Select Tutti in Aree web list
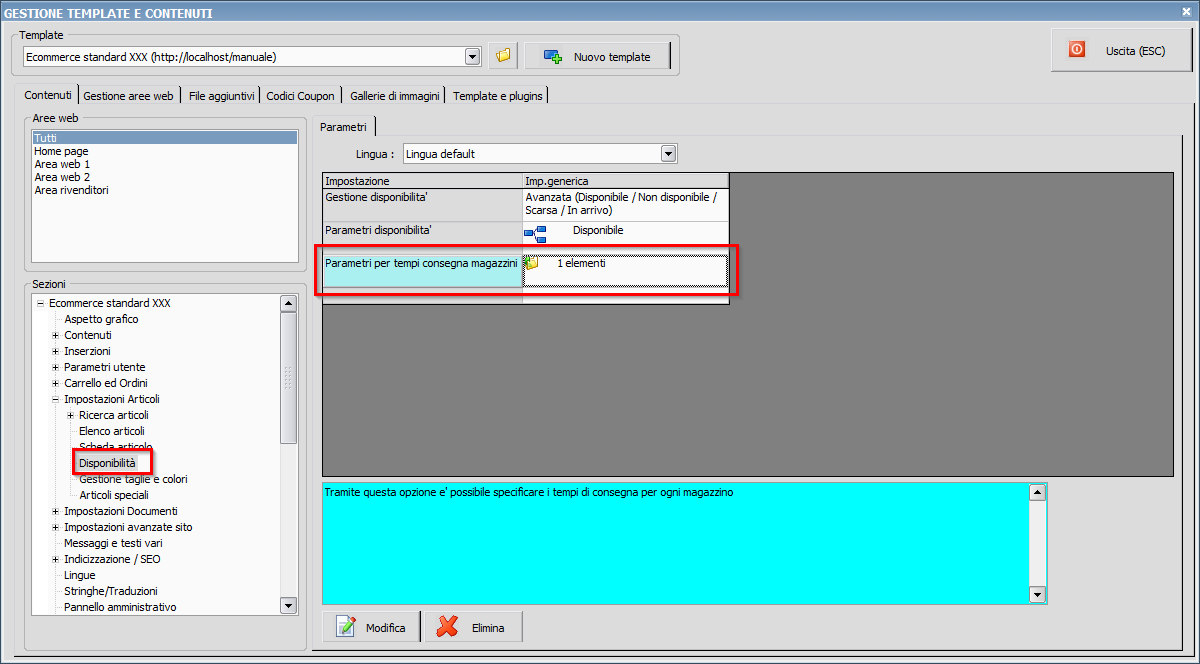This screenshot has height=664, width=1200. [x=164, y=138]
